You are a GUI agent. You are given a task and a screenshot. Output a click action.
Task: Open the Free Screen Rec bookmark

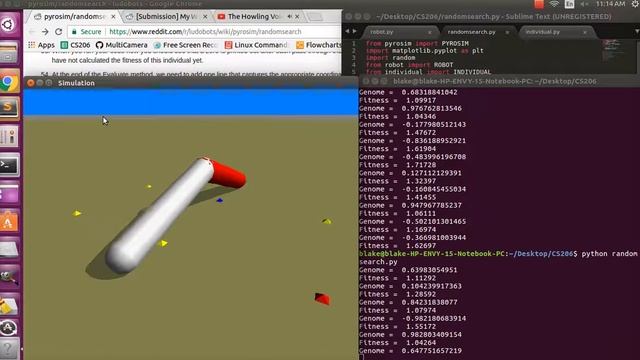tap(184, 45)
